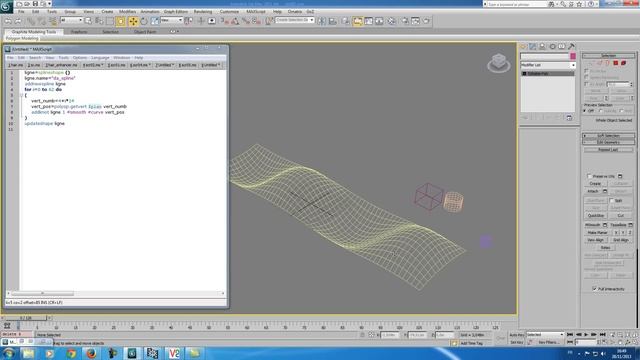Image resolution: width=640 pixels, height=360 pixels.
Task: Open Chrome from the taskbar
Action: point(71,353)
